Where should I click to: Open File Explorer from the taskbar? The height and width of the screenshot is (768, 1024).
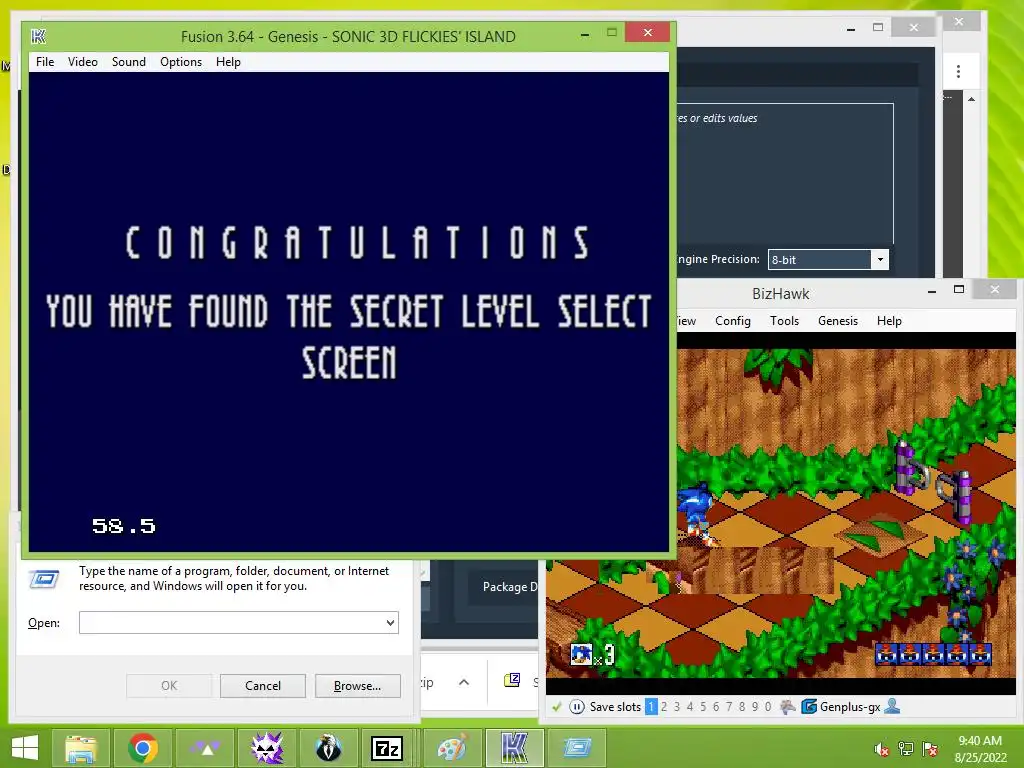[x=81, y=748]
